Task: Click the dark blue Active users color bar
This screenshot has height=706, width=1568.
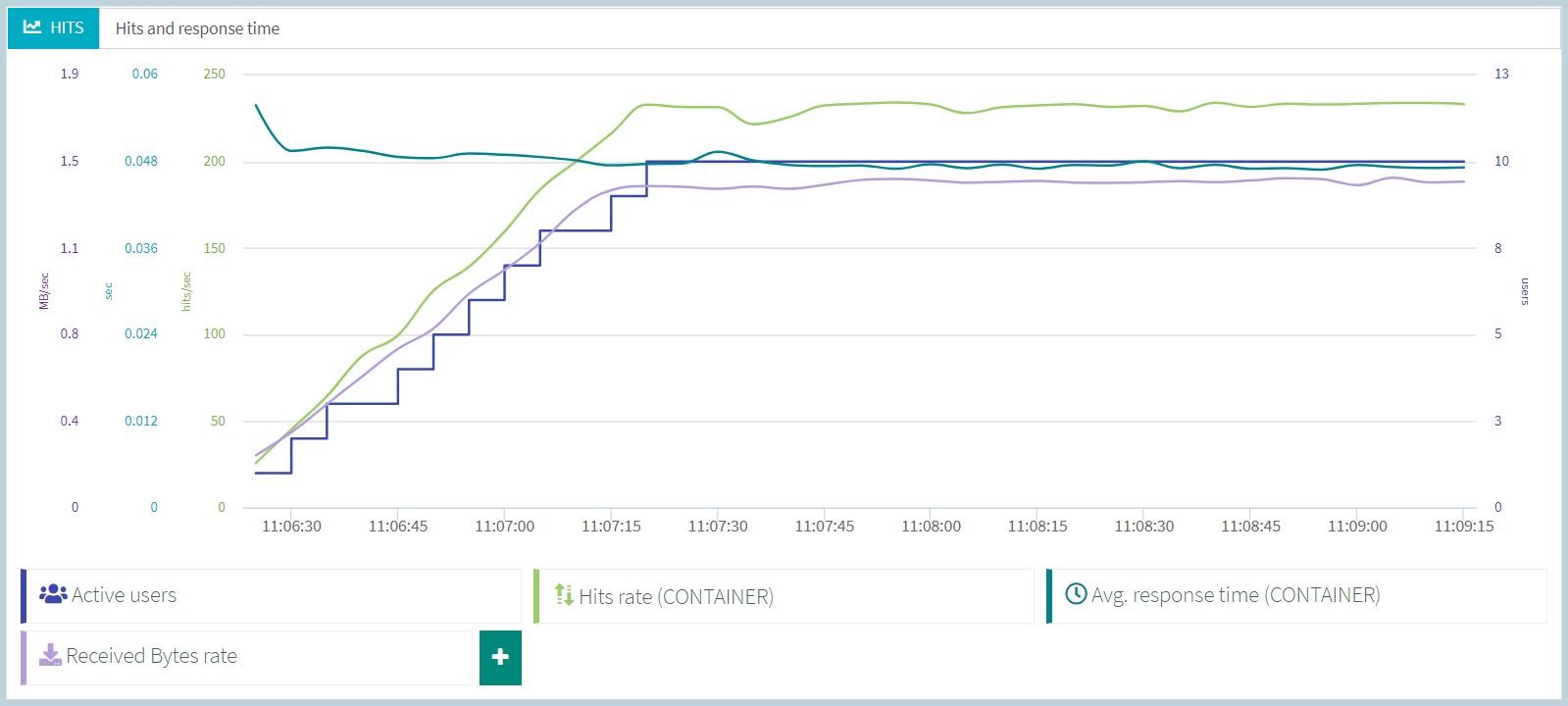Action: [24, 596]
